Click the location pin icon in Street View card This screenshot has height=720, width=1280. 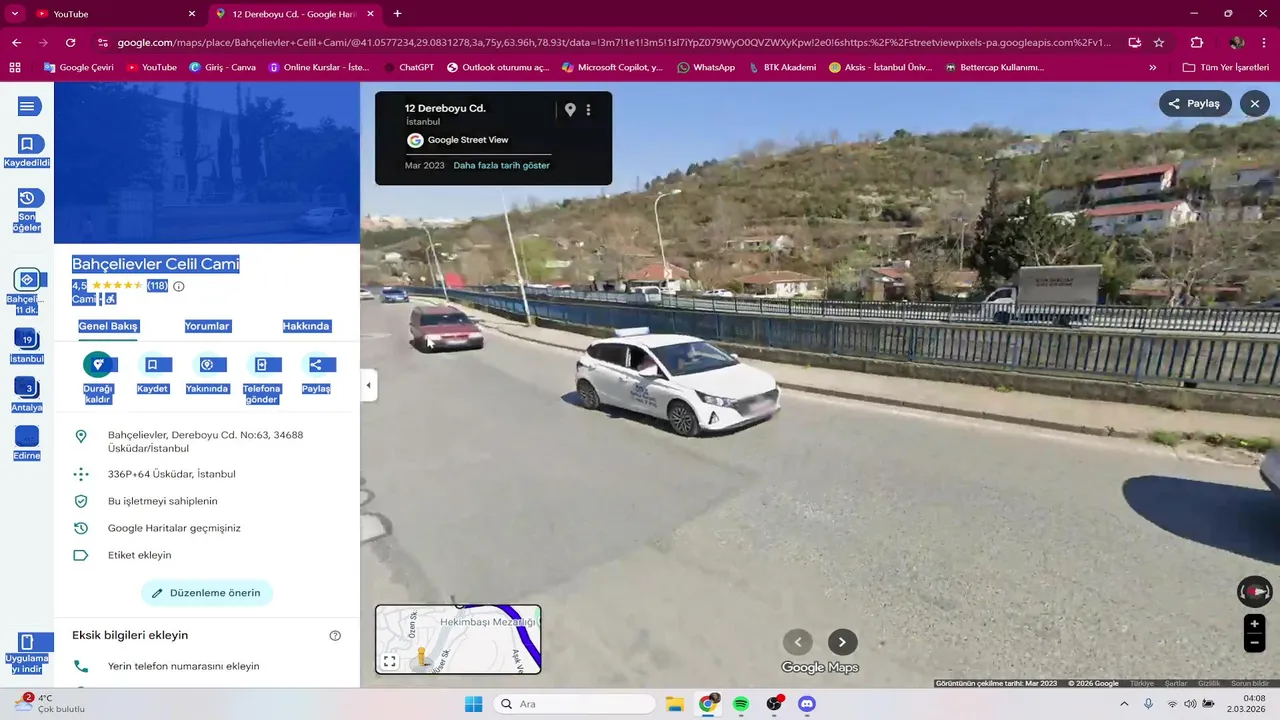[570, 110]
